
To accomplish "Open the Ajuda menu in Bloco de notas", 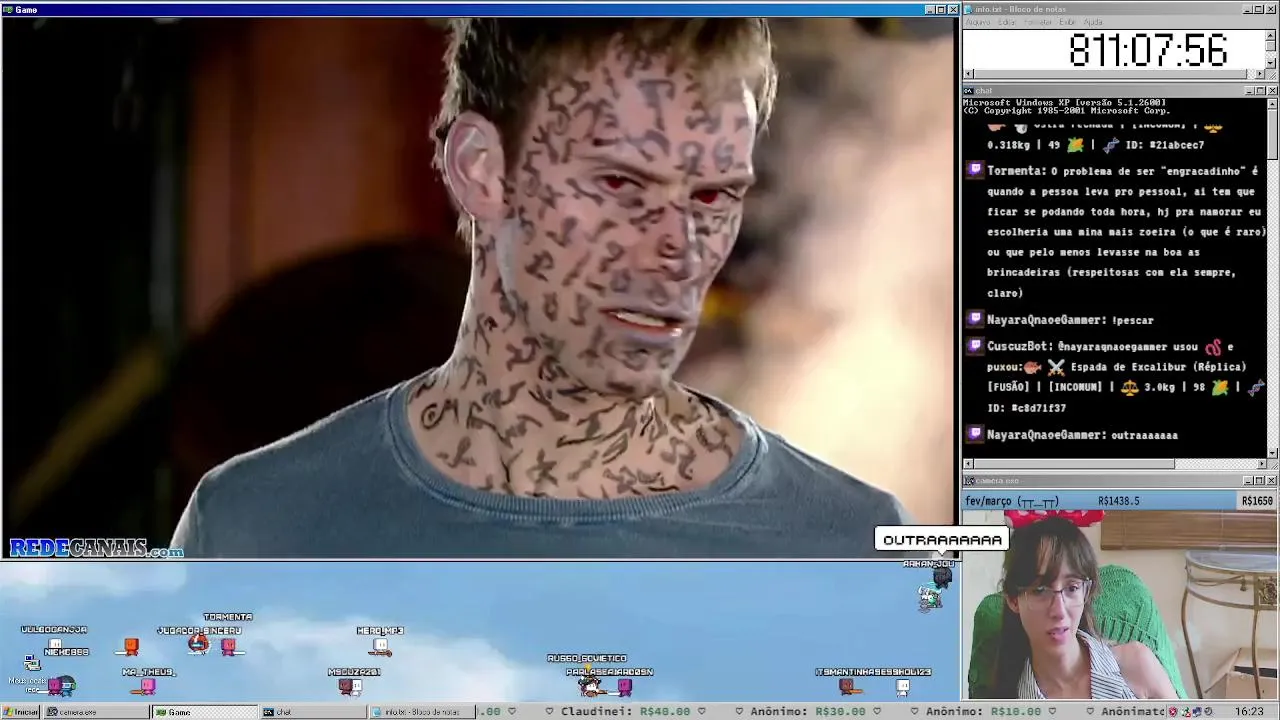I will 1093,22.
